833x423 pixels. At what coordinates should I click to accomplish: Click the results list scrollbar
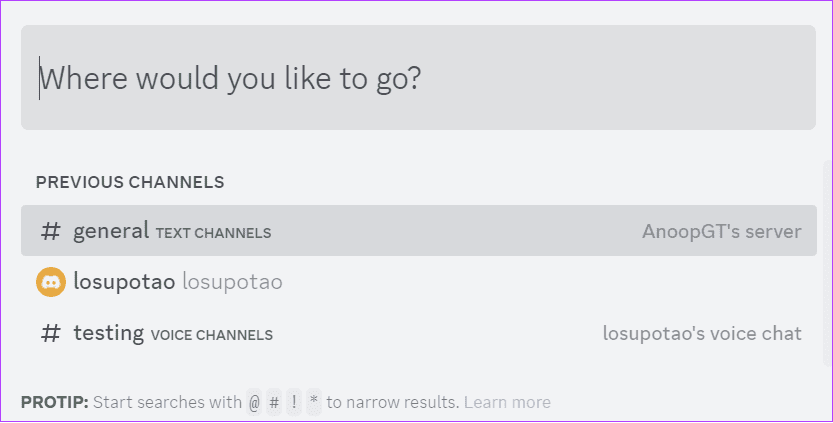827,263
